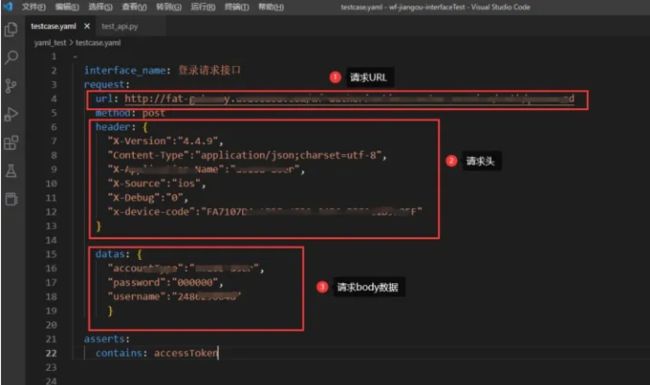
Task: Click the 登录请求接口 value text
Action: [209, 70]
